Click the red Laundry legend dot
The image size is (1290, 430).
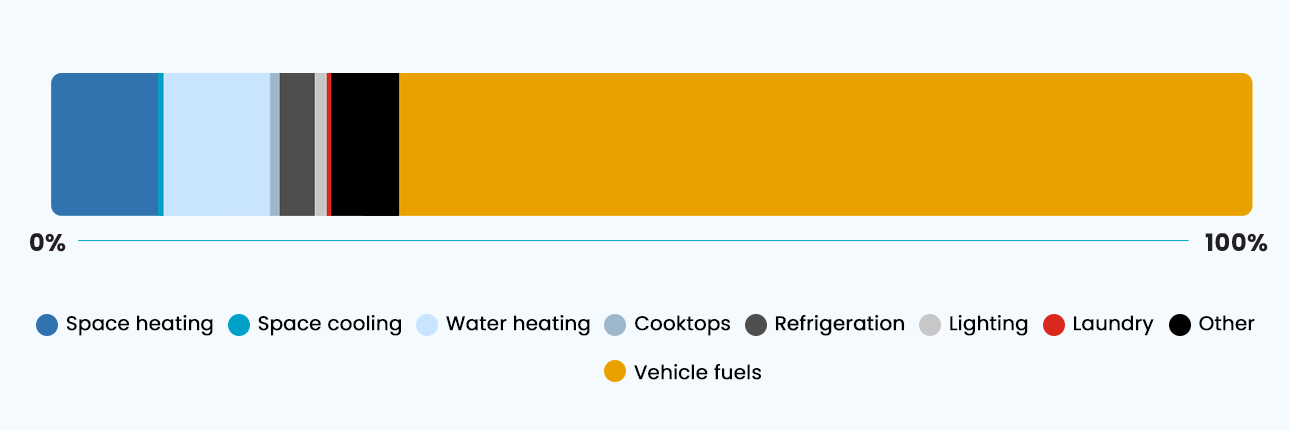click(x=1054, y=325)
